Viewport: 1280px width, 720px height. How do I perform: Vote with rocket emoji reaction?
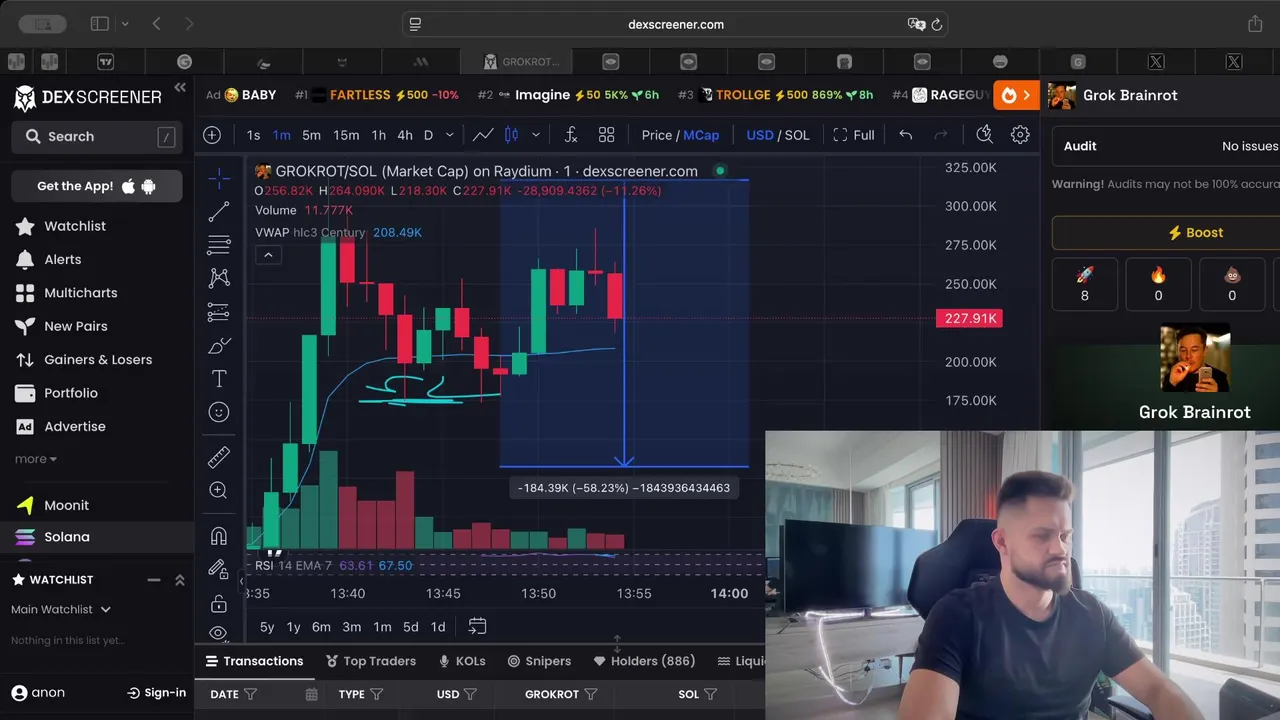tap(1085, 284)
